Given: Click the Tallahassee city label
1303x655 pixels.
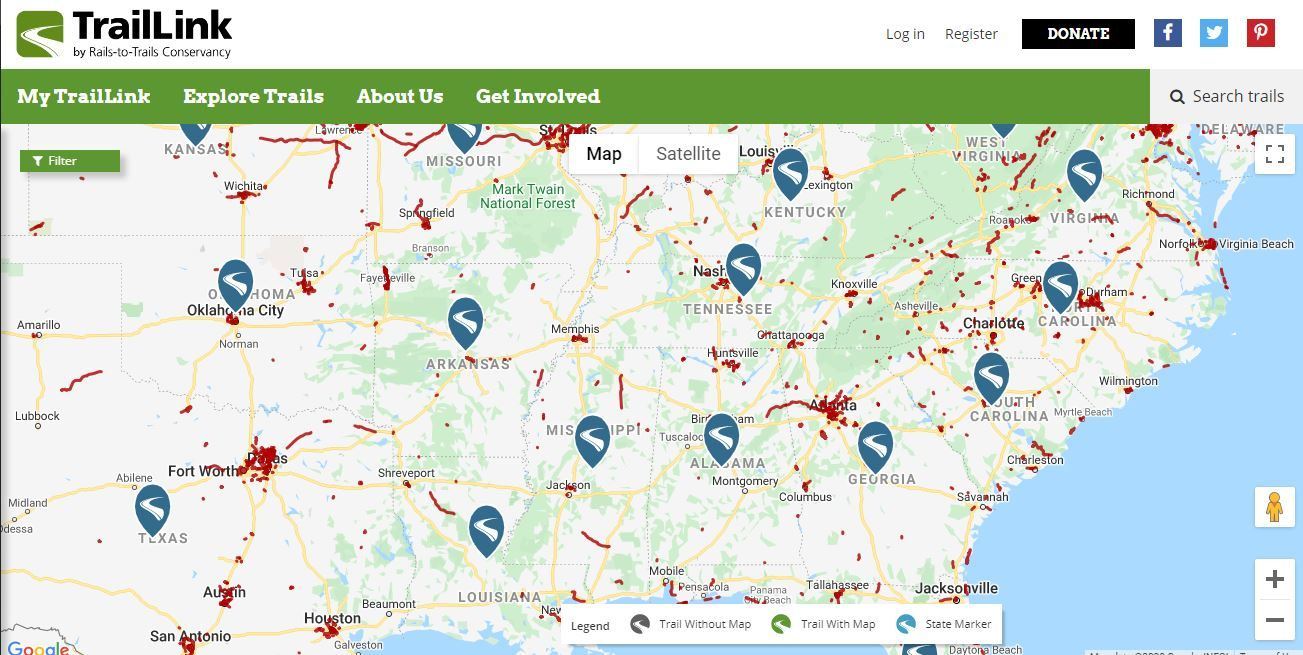Looking at the screenshot, I should [x=837, y=585].
